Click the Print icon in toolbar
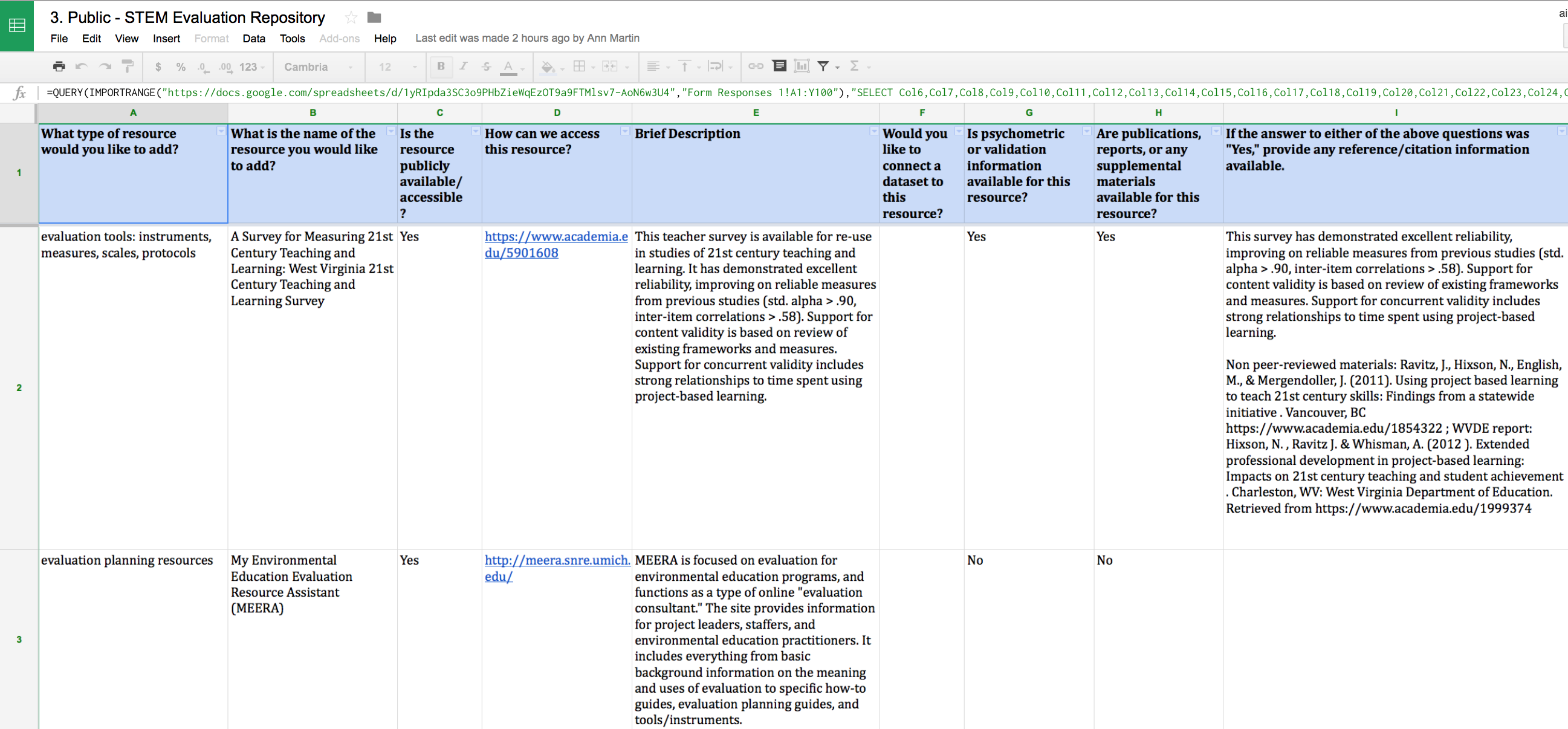This screenshot has height=729, width=1568. (x=59, y=66)
